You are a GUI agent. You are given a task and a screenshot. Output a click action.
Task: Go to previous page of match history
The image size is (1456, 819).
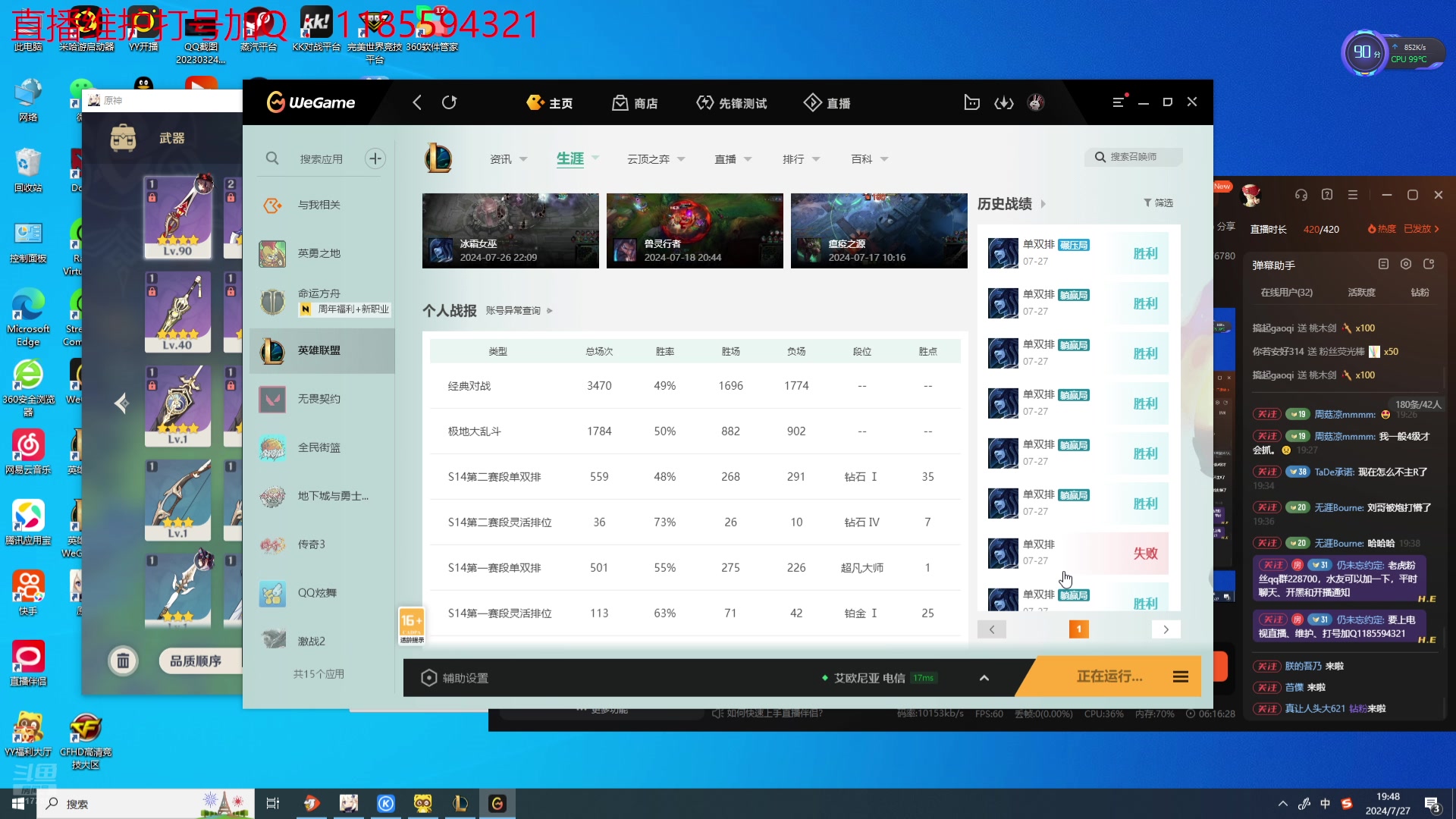[x=992, y=629]
